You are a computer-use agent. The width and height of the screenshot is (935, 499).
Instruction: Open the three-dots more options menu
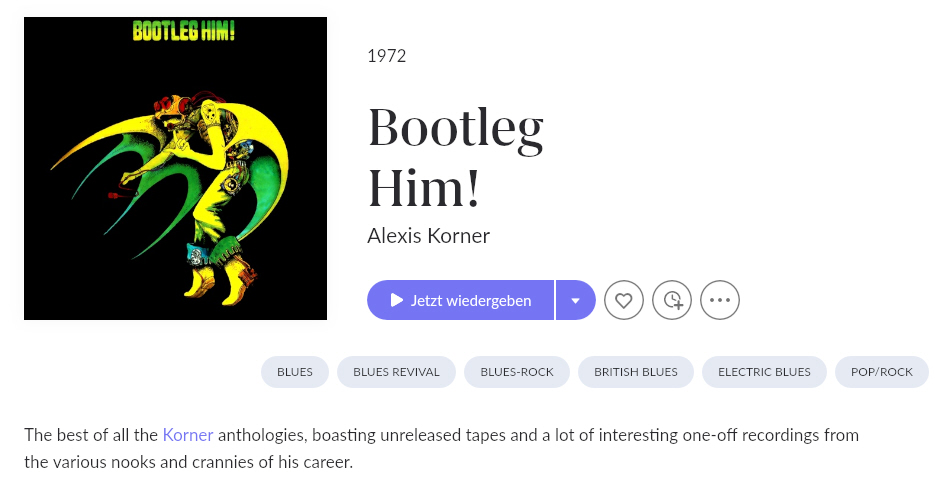coord(720,300)
